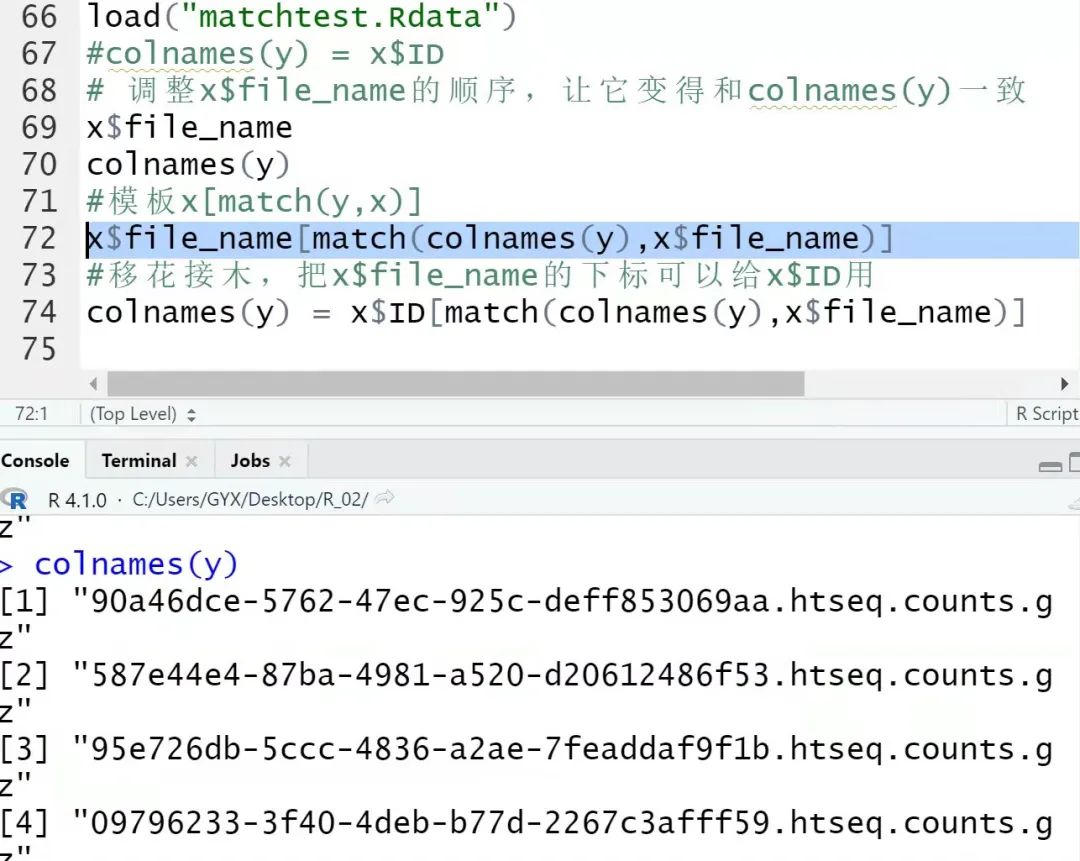Click the line 68 comment about 调整 order
The width and height of the screenshot is (1080, 861).
click(x=557, y=91)
